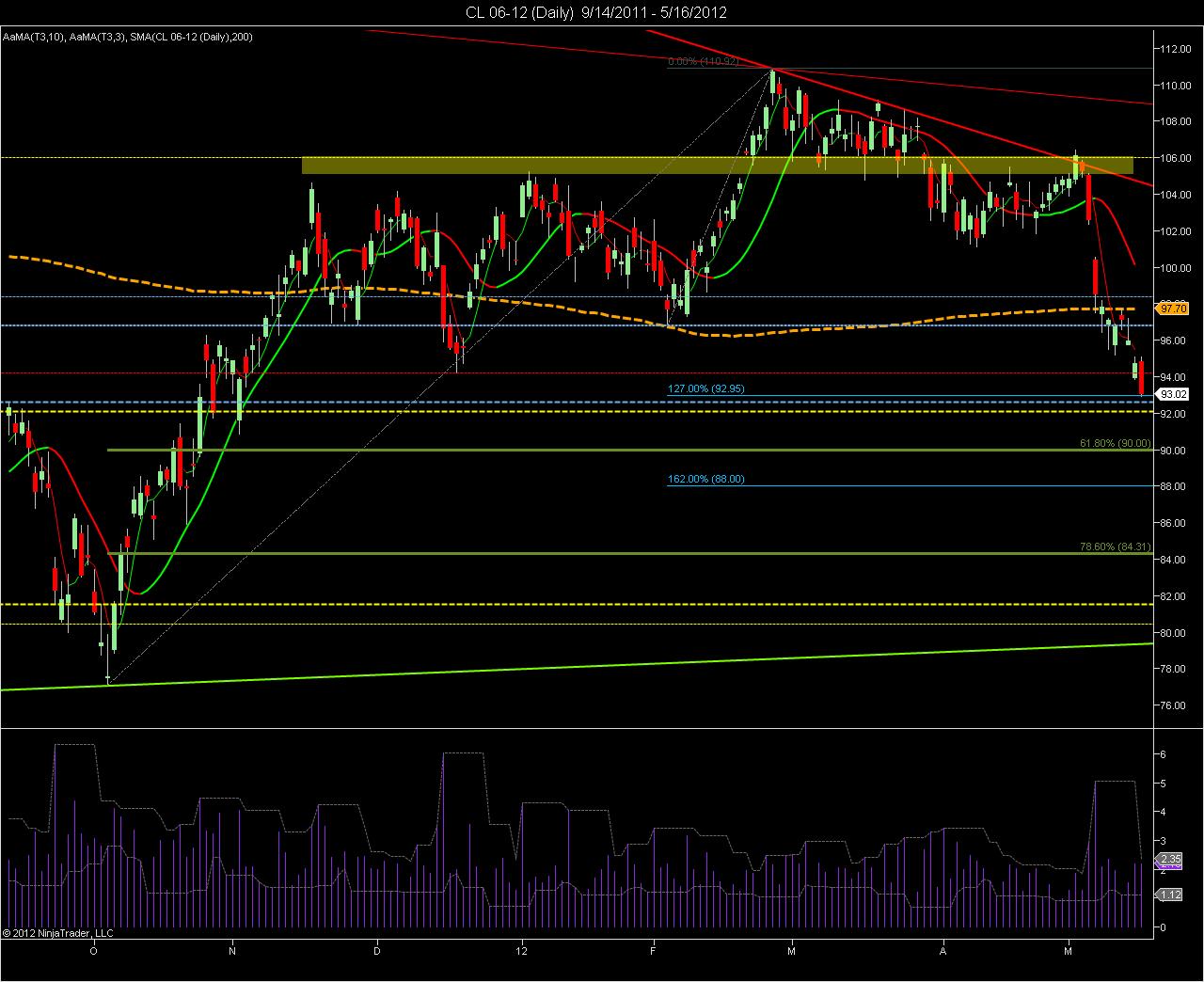Viewport: 1204px width, 982px height.
Task: Click the 110.00 price axis label
Action: coord(1174,86)
